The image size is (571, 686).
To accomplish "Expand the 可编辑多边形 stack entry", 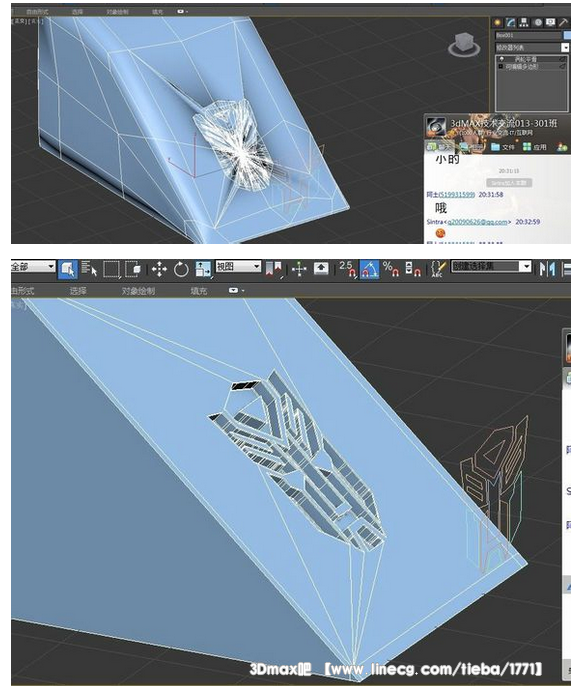I will 501,66.
